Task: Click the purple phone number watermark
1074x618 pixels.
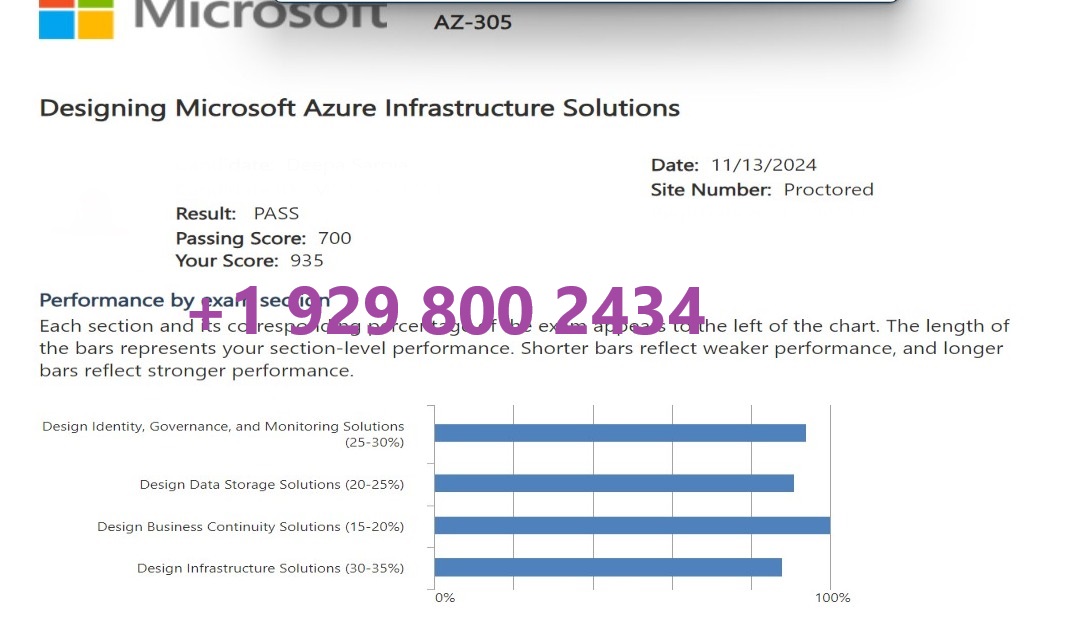Action: coord(447,309)
